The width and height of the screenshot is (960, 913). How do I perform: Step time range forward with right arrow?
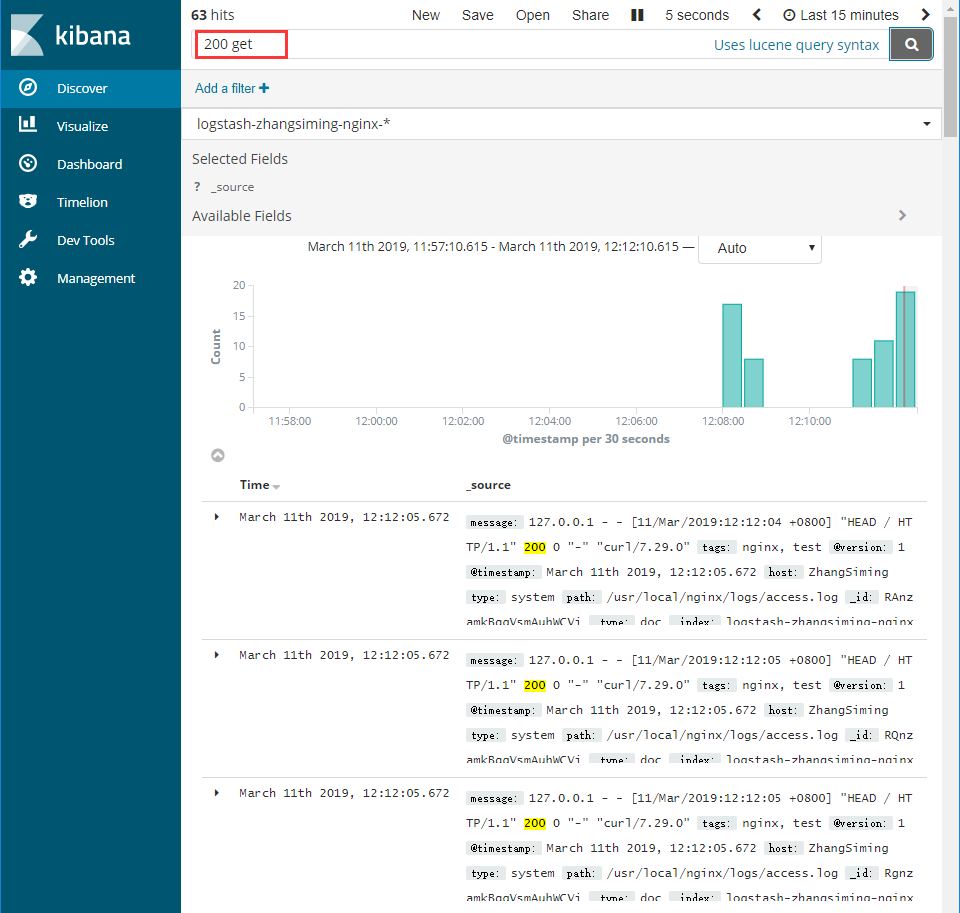click(925, 15)
